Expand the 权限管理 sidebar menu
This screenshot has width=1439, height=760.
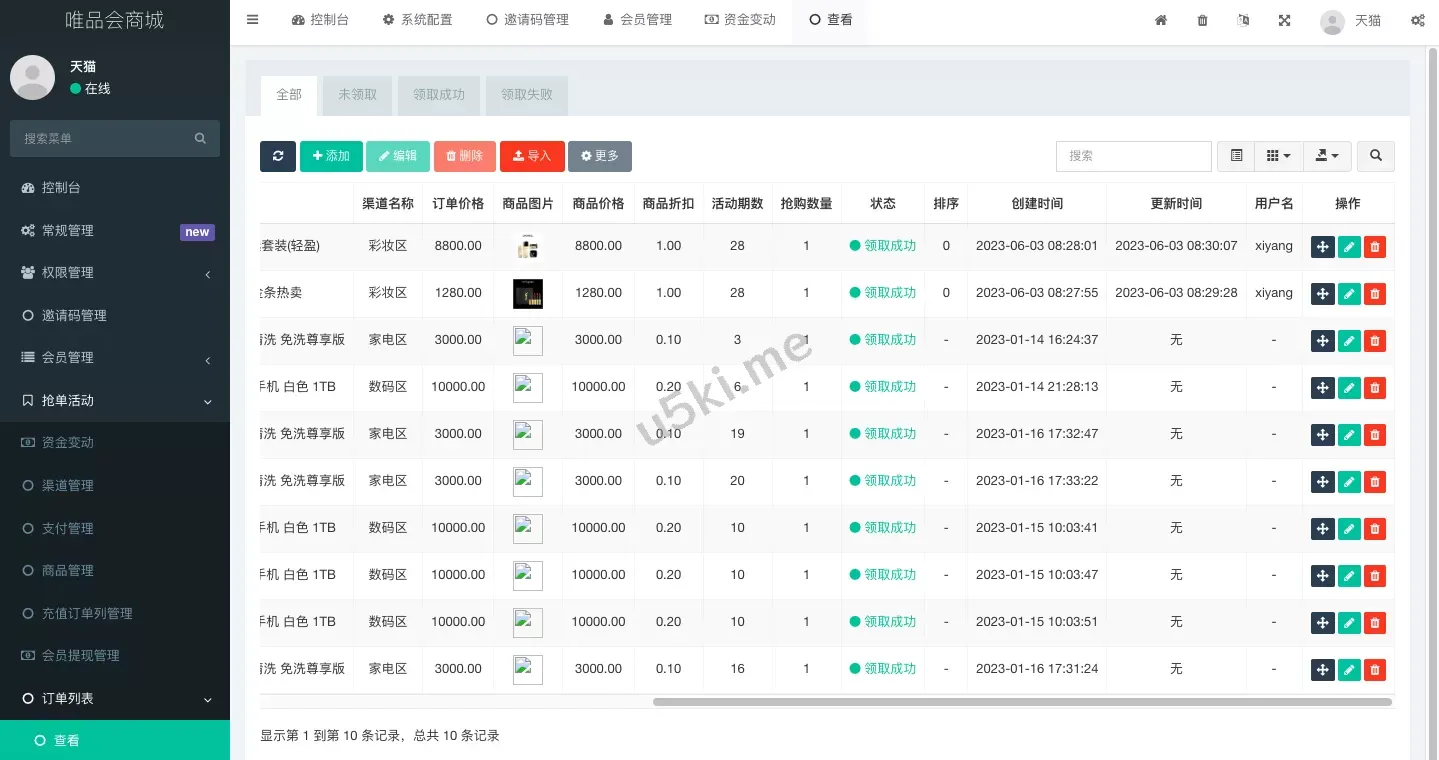pos(114,273)
